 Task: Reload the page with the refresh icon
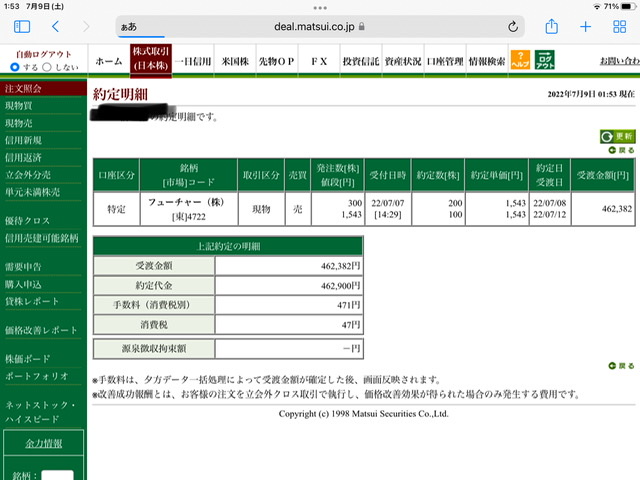tap(513, 27)
